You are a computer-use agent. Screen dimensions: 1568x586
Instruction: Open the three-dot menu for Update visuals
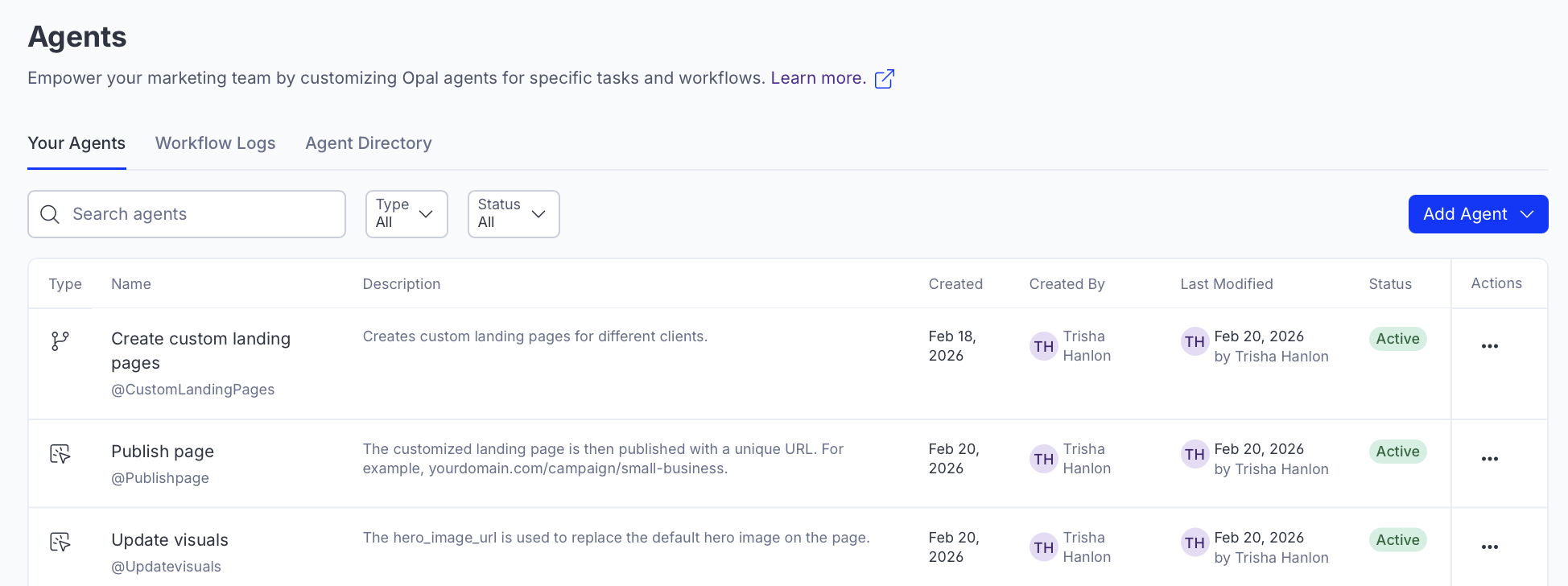tap(1489, 547)
